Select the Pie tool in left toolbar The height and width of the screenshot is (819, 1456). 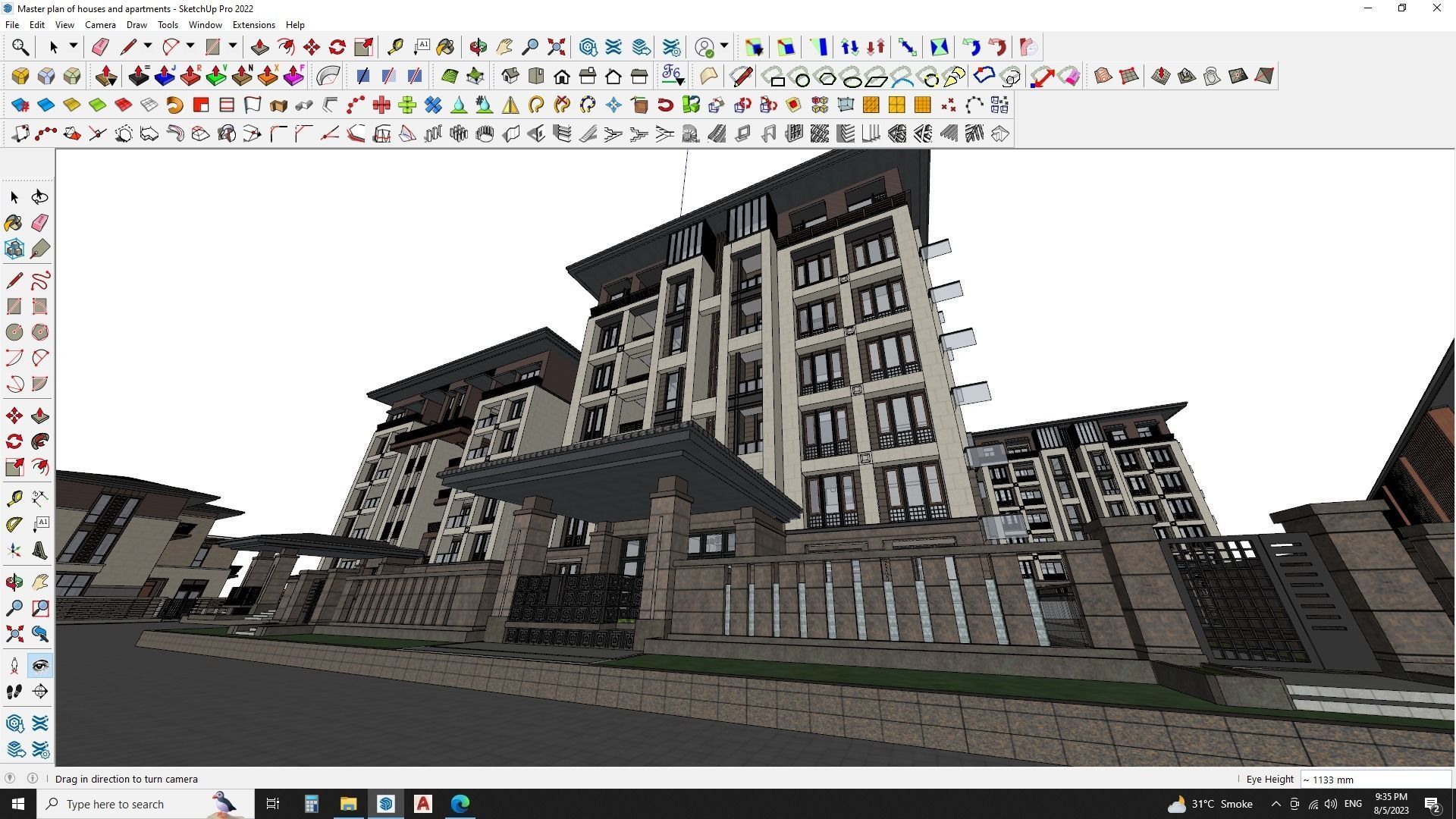pyautogui.click(x=40, y=384)
